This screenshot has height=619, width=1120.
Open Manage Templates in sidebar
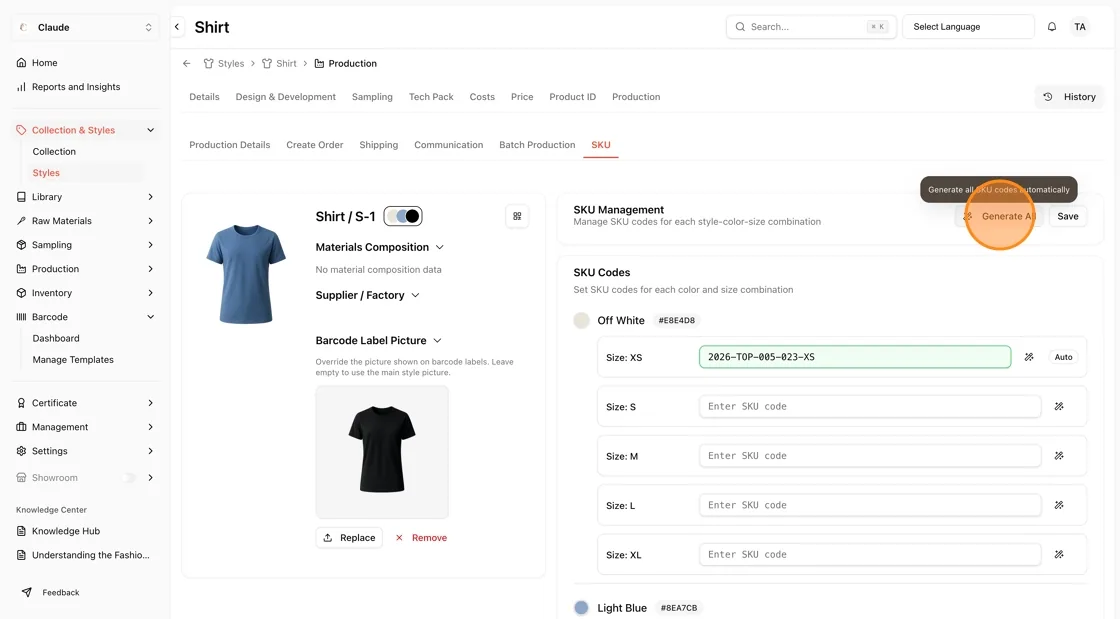pyautogui.click(x=73, y=360)
